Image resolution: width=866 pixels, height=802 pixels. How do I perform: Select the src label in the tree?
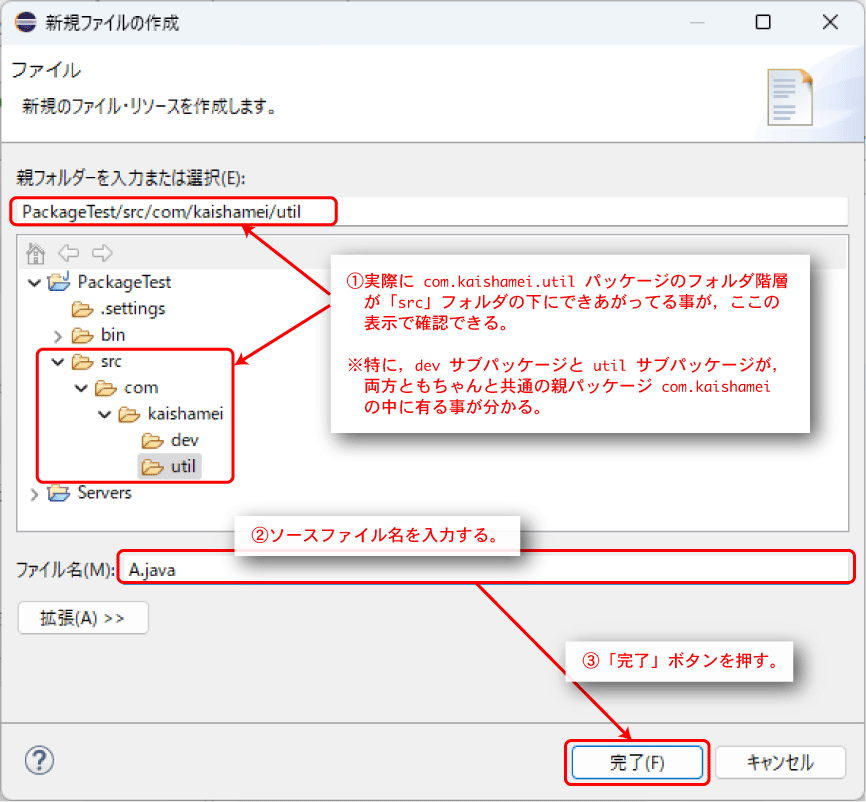[x=111, y=362]
